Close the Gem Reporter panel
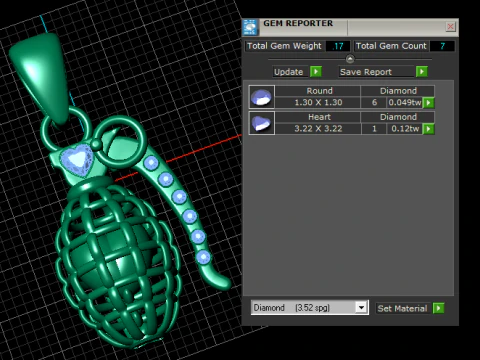The width and height of the screenshot is (480, 360). click(x=450, y=26)
